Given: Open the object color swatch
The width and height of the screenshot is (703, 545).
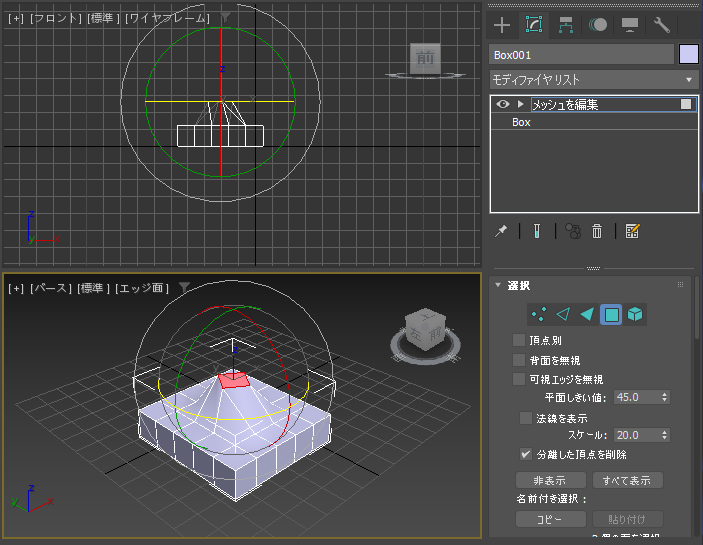Looking at the screenshot, I should coord(689,55).
